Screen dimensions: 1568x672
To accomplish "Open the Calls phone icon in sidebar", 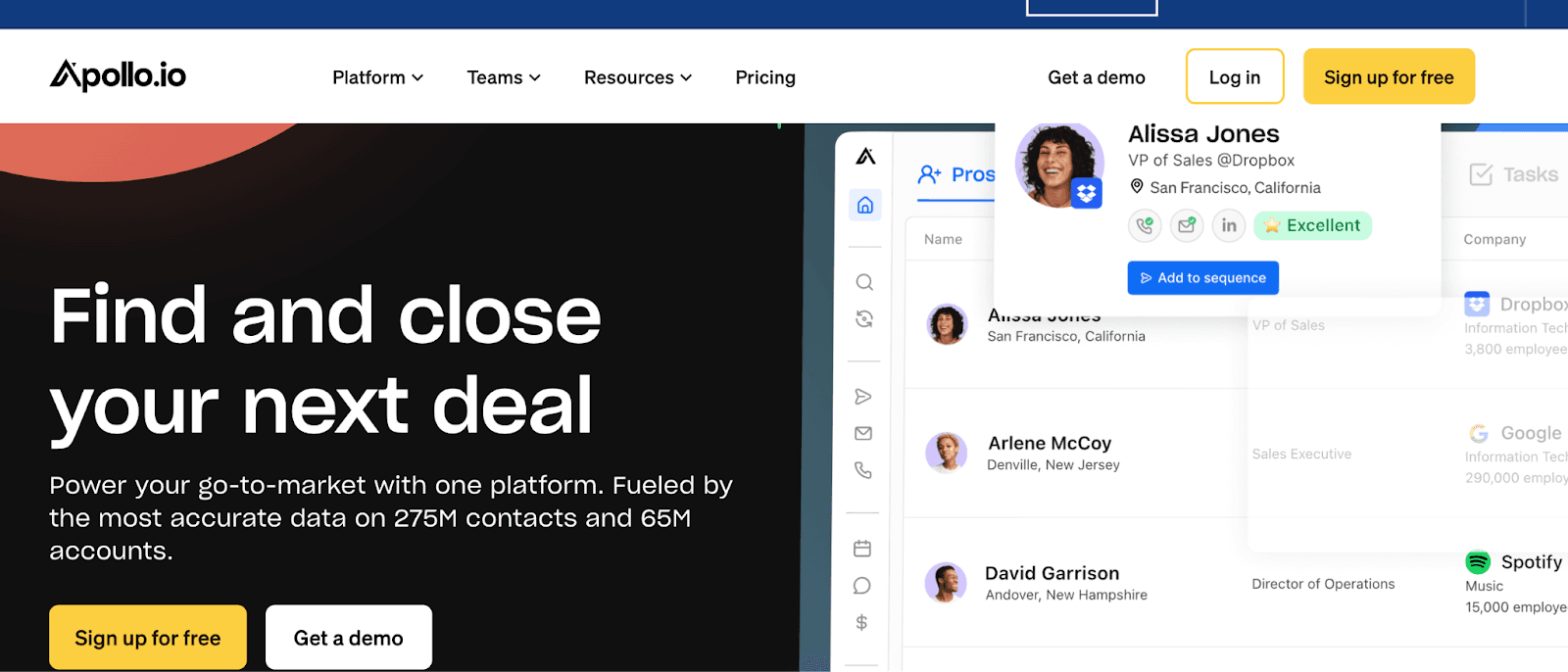I will pos(863,470).
